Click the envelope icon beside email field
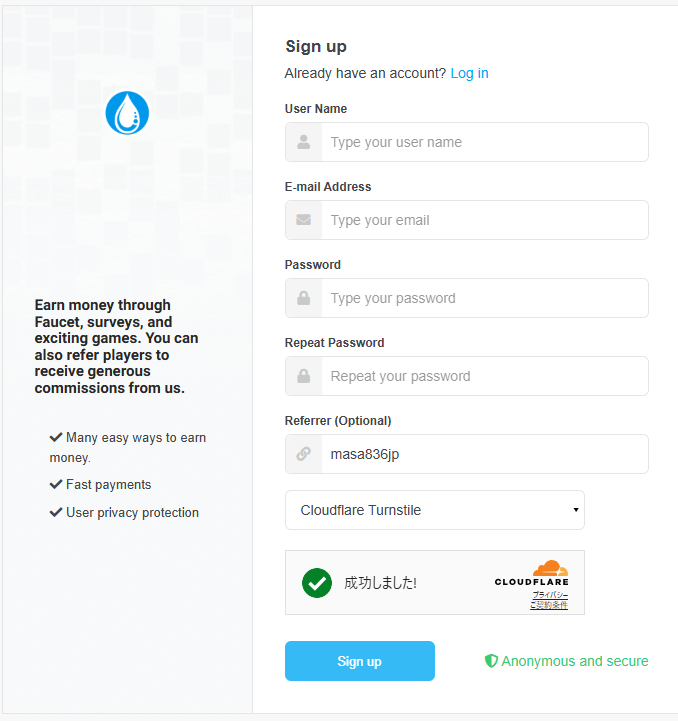The image size is (678, 721). (x=303, y=220)
